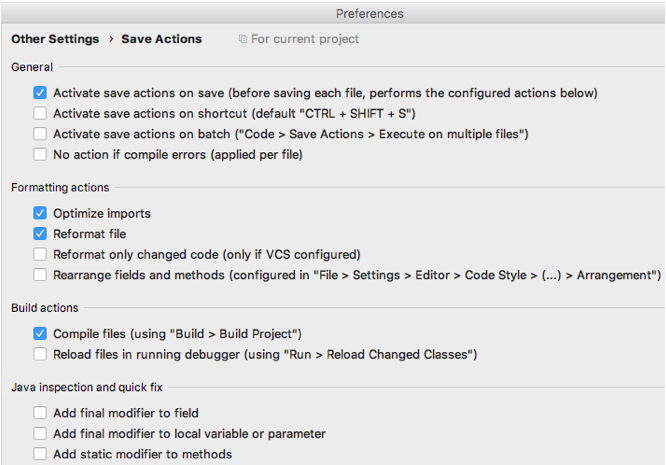This screenshot has height=465, width=666.
Task: Click the 'Formatting actions' section header
Action: click(60, 187)
